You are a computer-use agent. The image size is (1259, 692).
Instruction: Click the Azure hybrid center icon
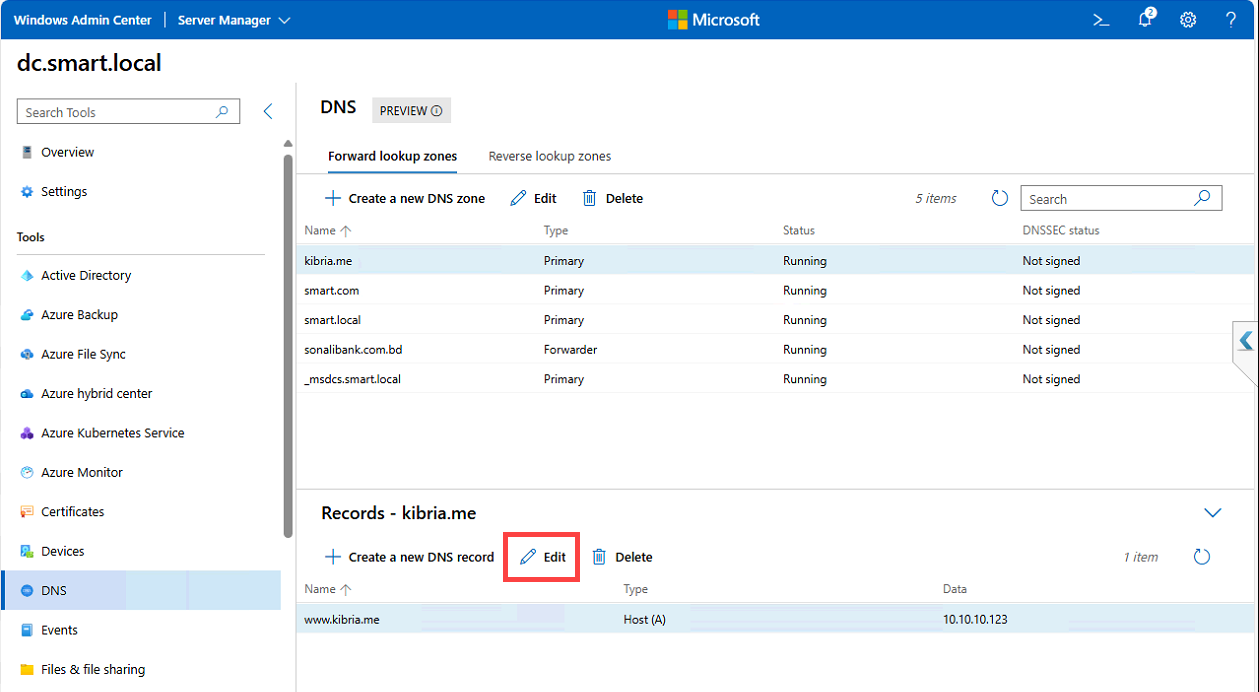coord(27,393)
